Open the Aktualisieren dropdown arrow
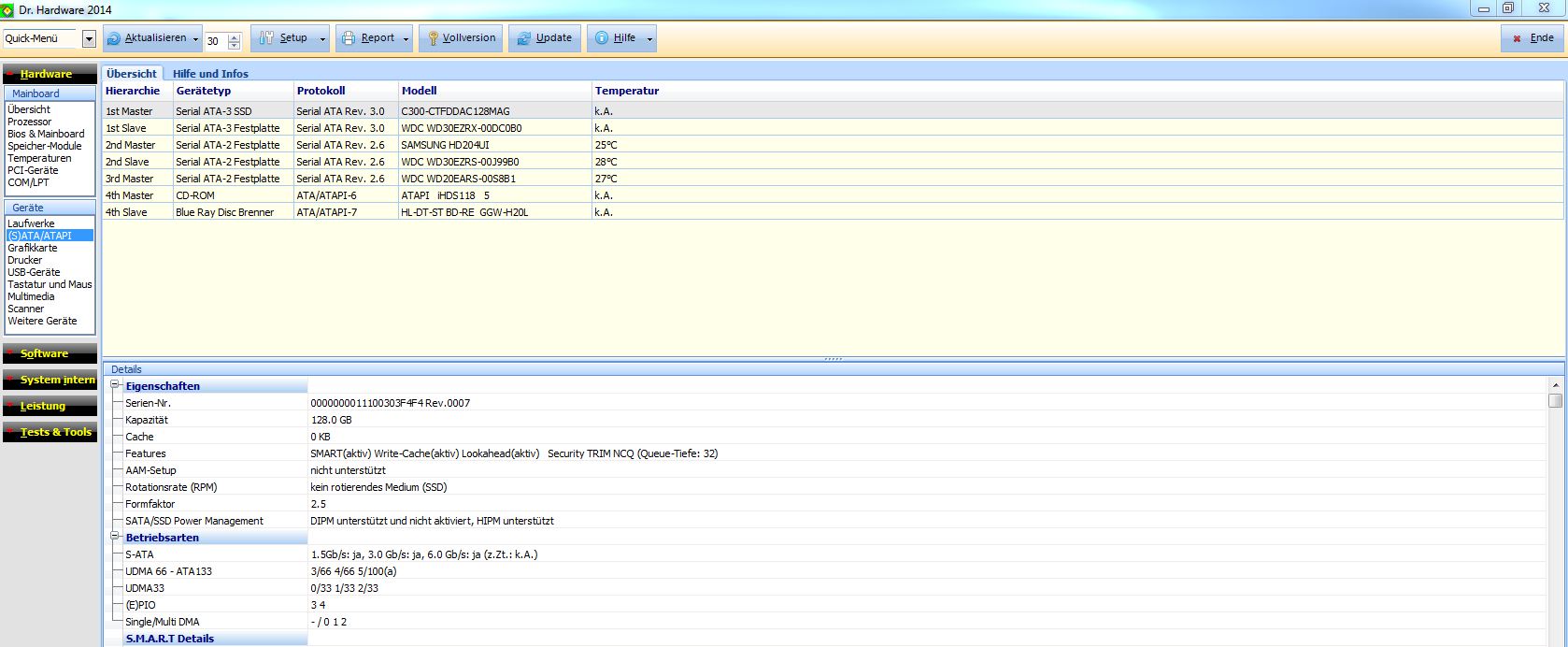 (196, 39)
